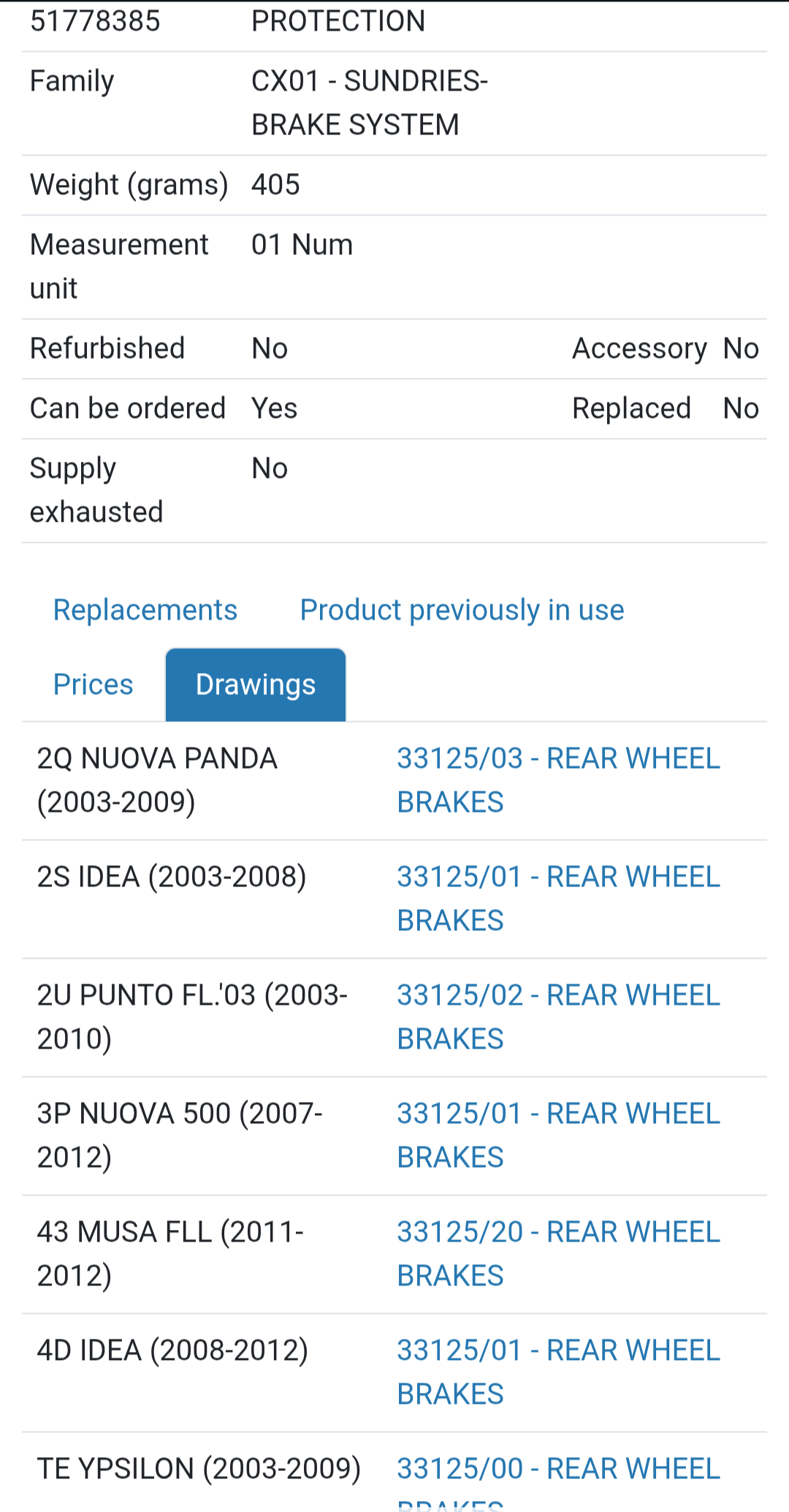Click the 01 Num measurement unit value
This screenshot has height=1512, width=789.
tap(302, 245)
